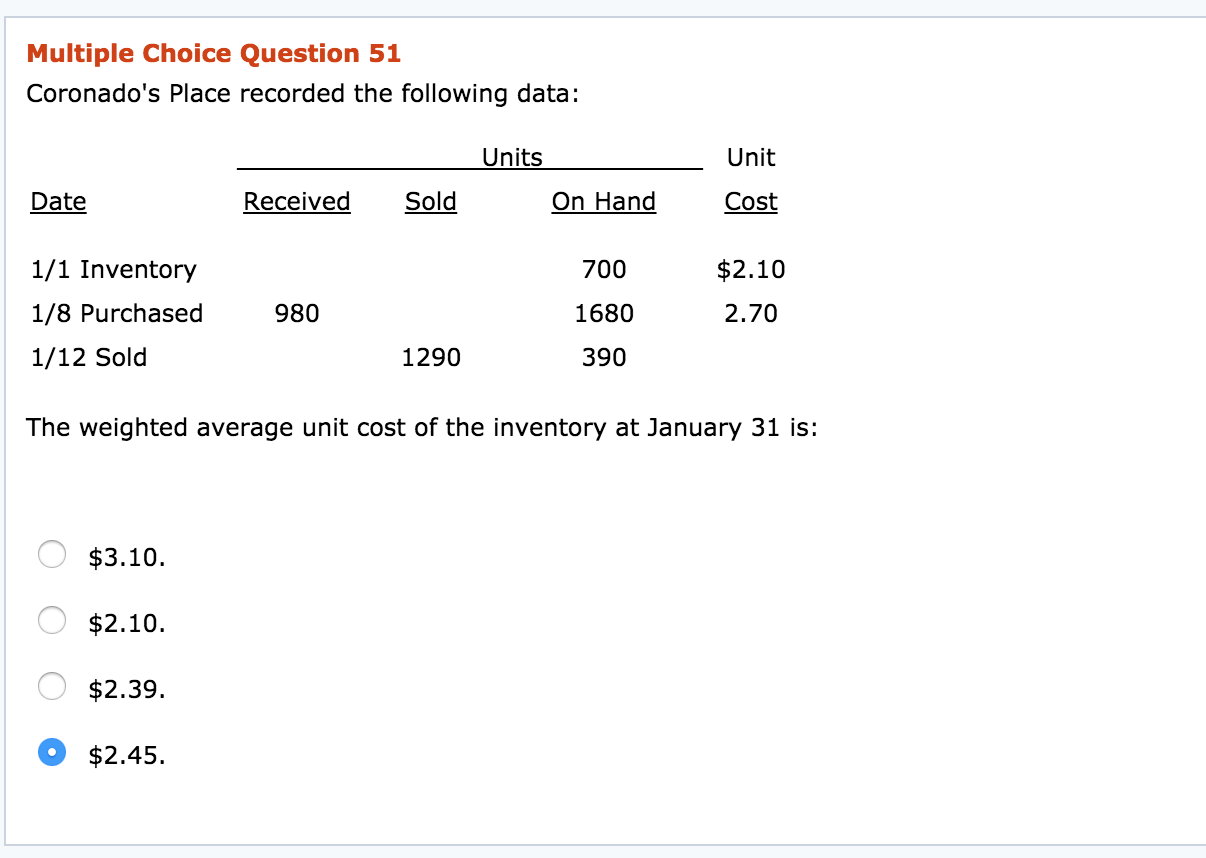Click the Units column header

coord(512,157)
